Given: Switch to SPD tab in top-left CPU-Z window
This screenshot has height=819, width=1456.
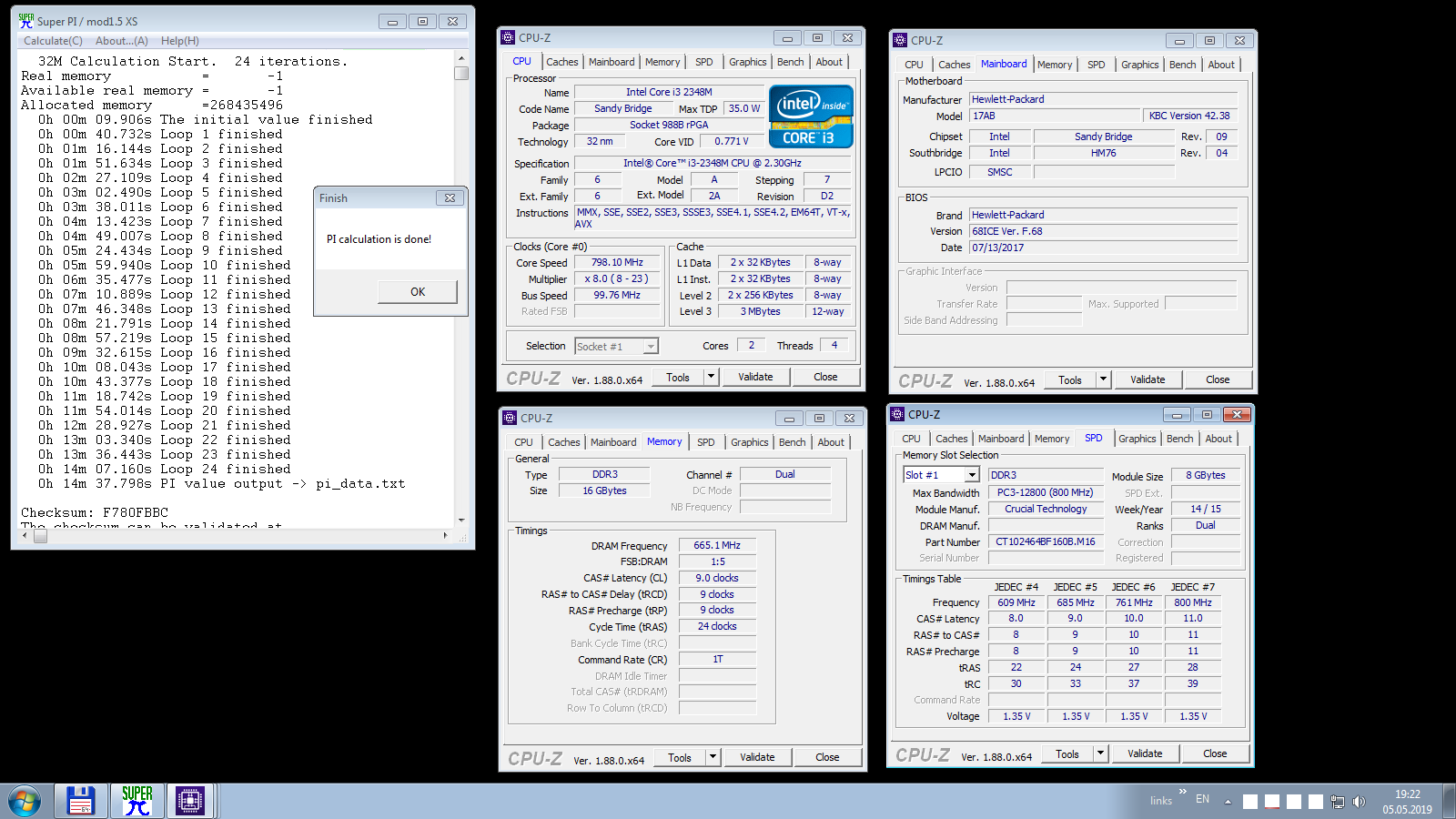Looking at the screenshot, I should pos(704,62).
